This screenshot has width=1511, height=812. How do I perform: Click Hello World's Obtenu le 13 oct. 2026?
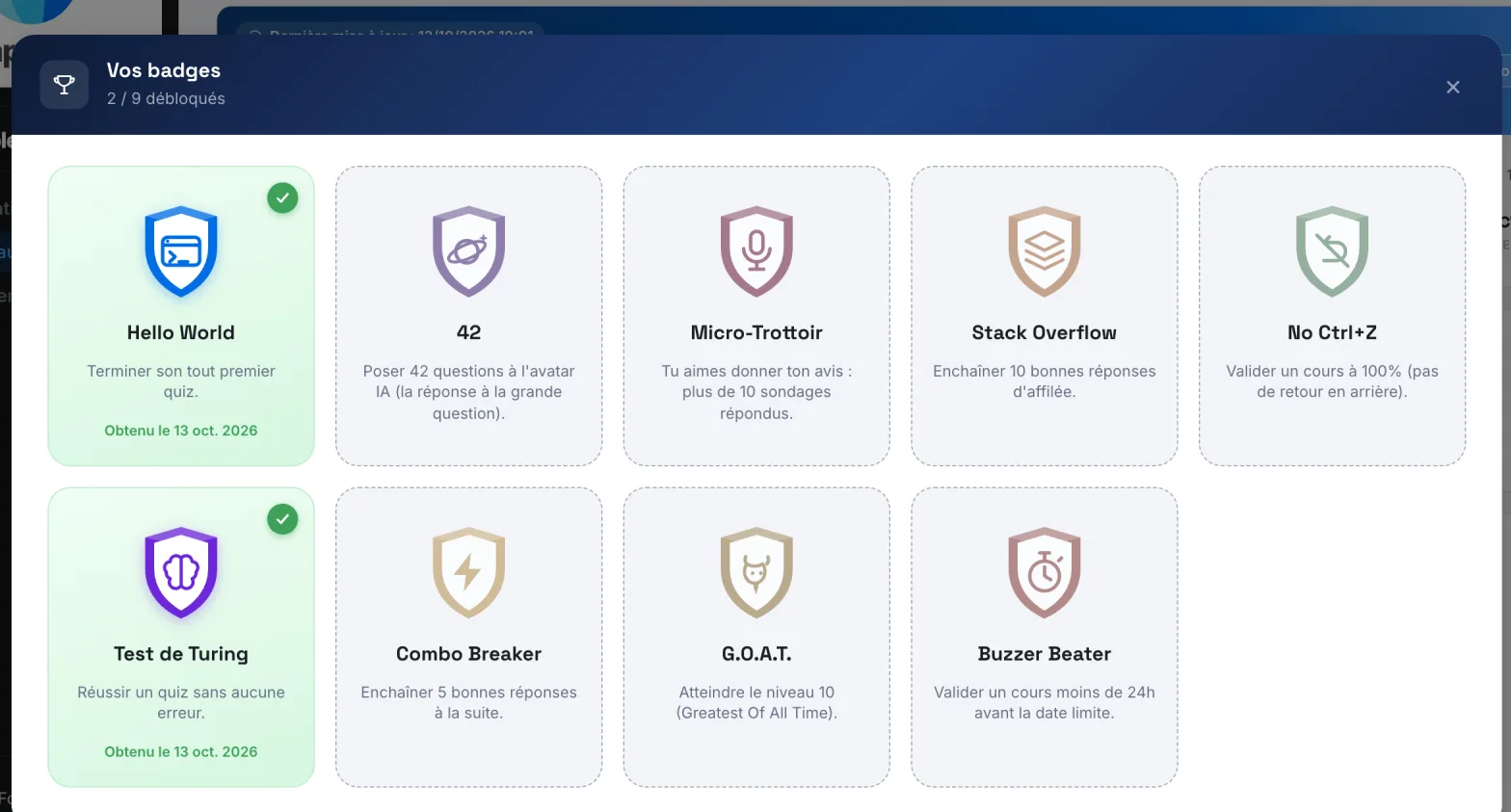click(181, 431)
